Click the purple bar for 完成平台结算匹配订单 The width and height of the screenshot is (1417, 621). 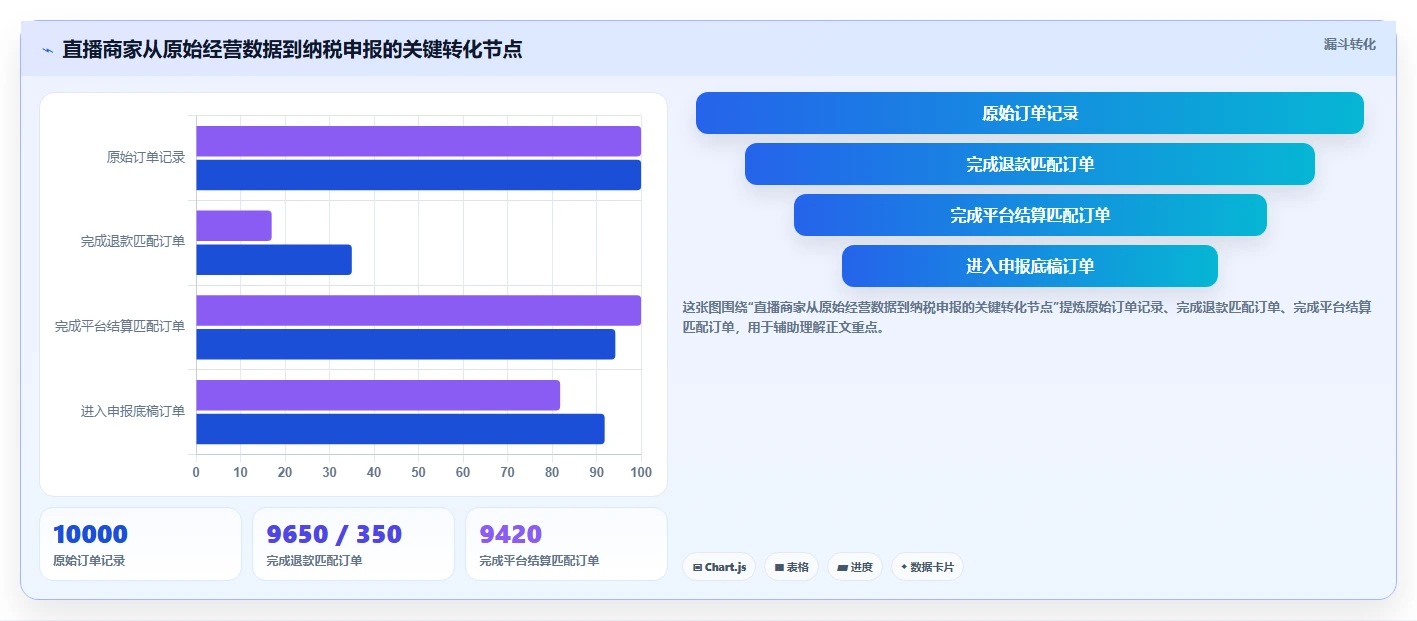pos(418,310)
